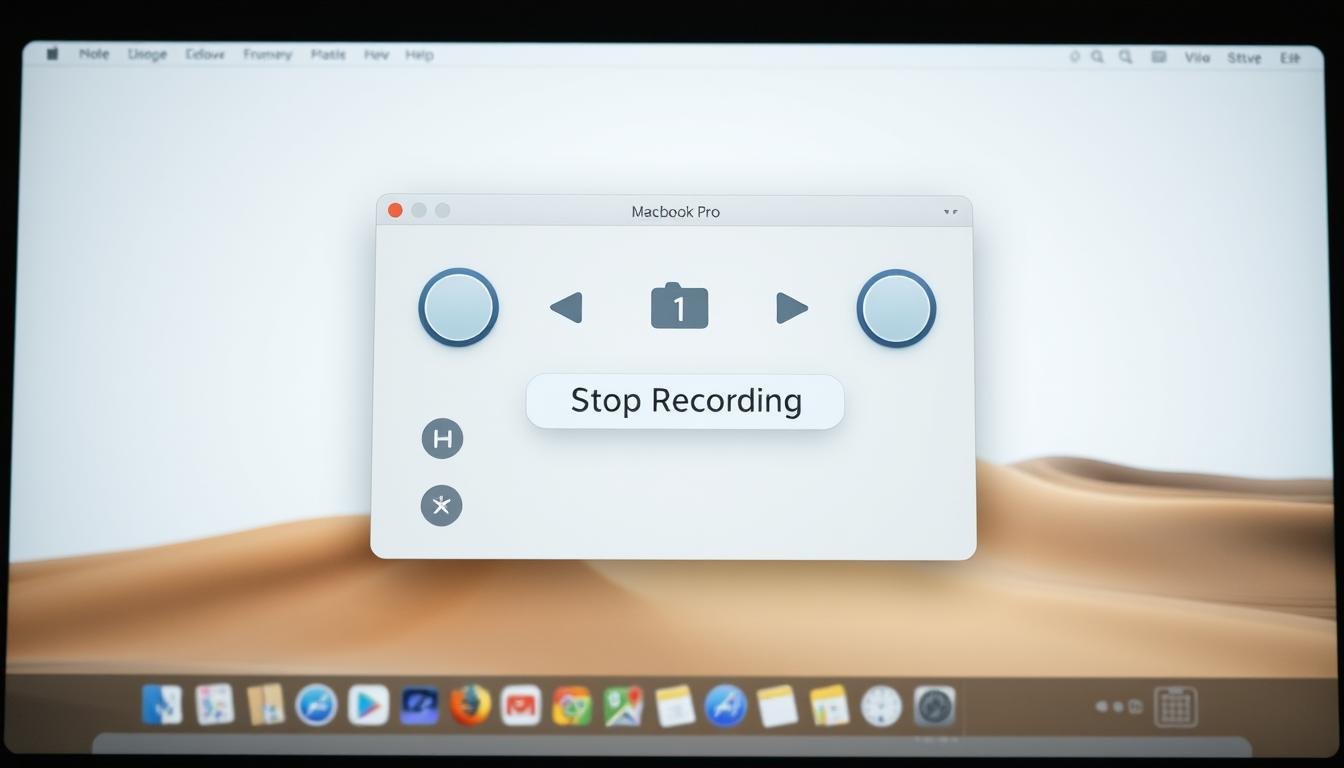Click the round button left of the arrows
The image size is (1344, 768).
pos(458,307)
